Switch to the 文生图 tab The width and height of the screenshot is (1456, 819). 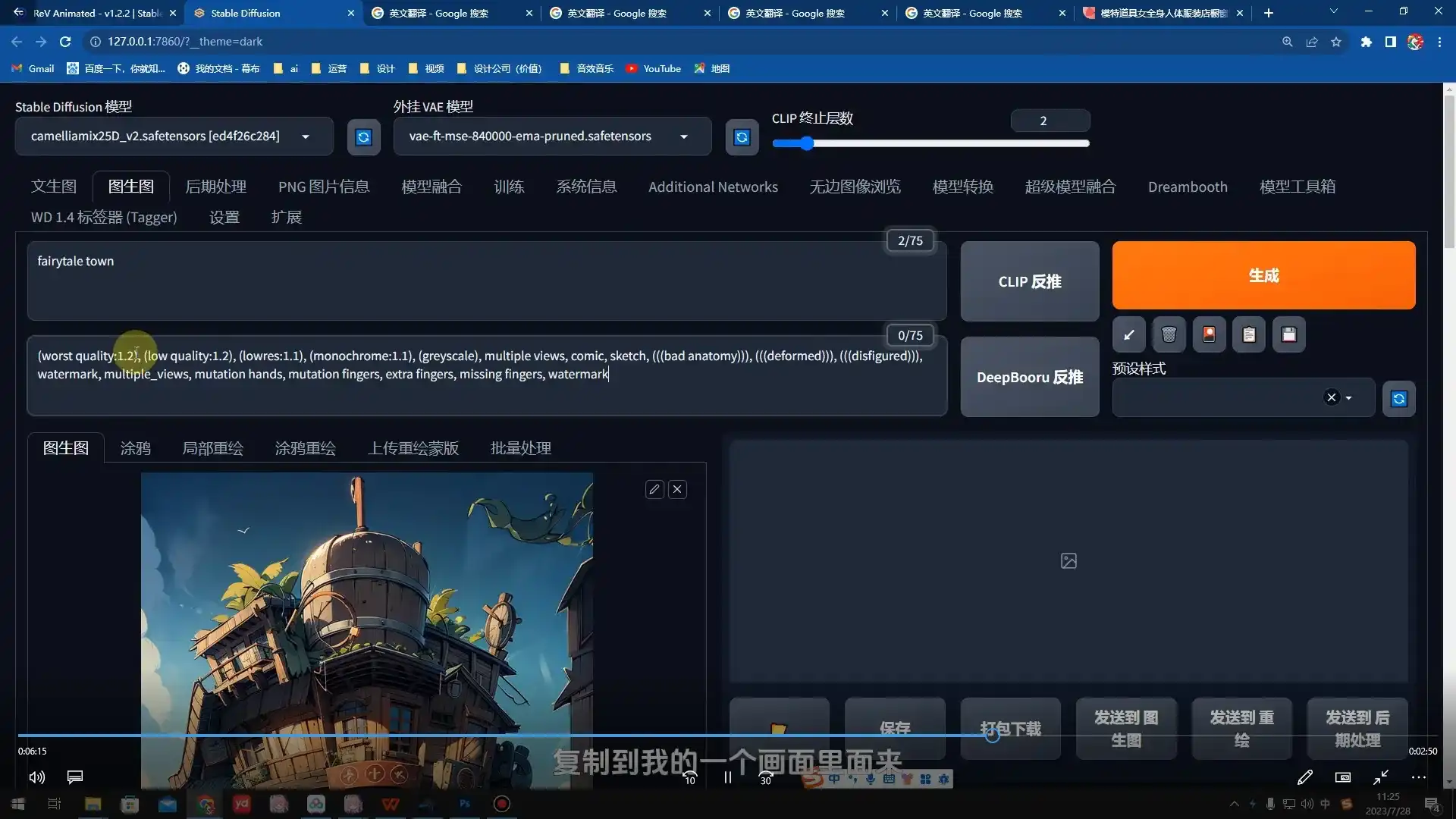(x=53, y=187)
